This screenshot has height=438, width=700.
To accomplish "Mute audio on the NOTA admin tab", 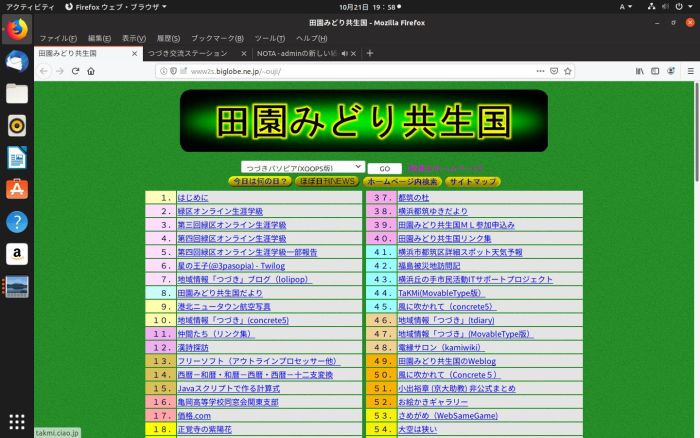I will 344,53.
